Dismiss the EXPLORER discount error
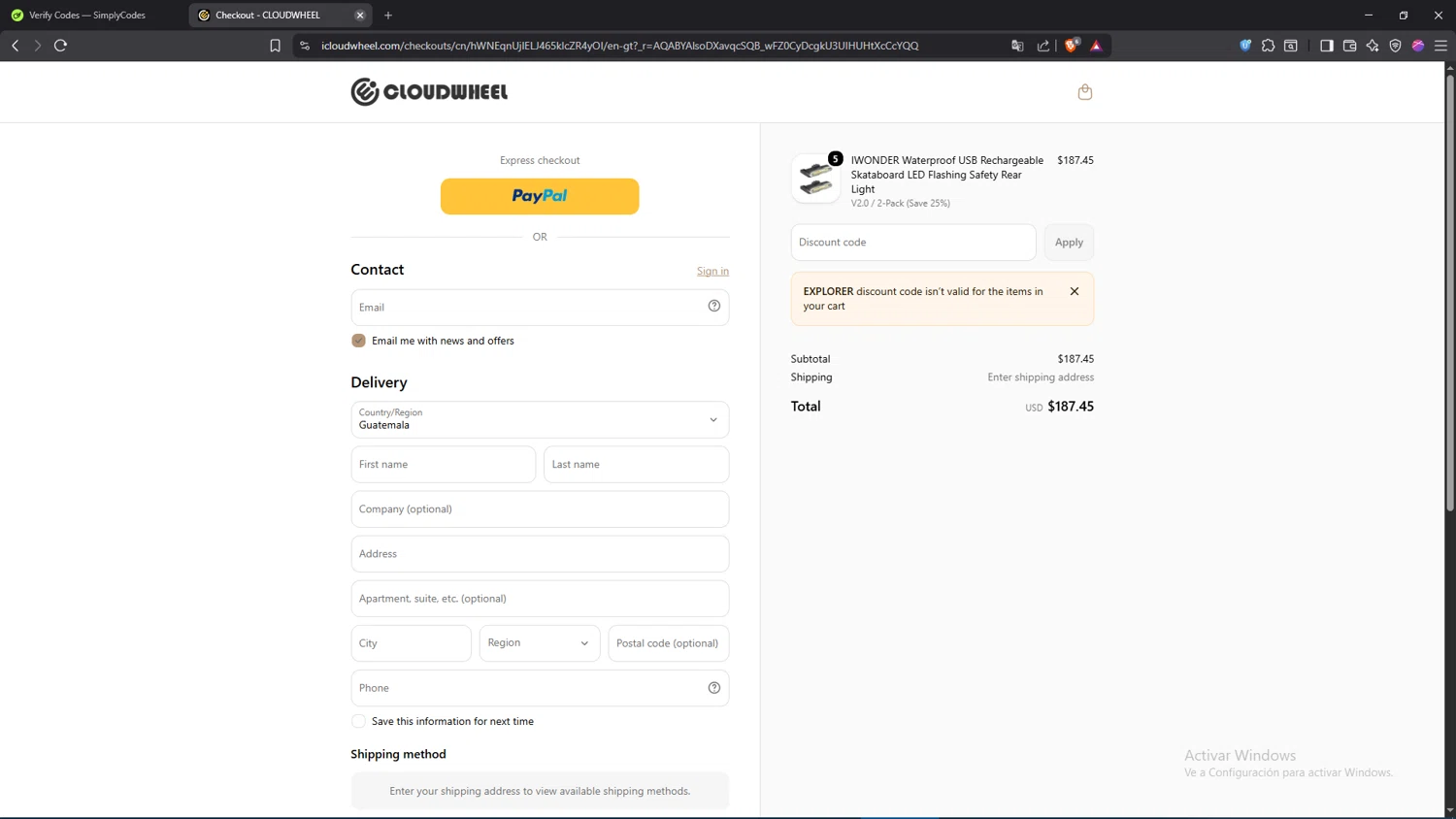 1075,291
